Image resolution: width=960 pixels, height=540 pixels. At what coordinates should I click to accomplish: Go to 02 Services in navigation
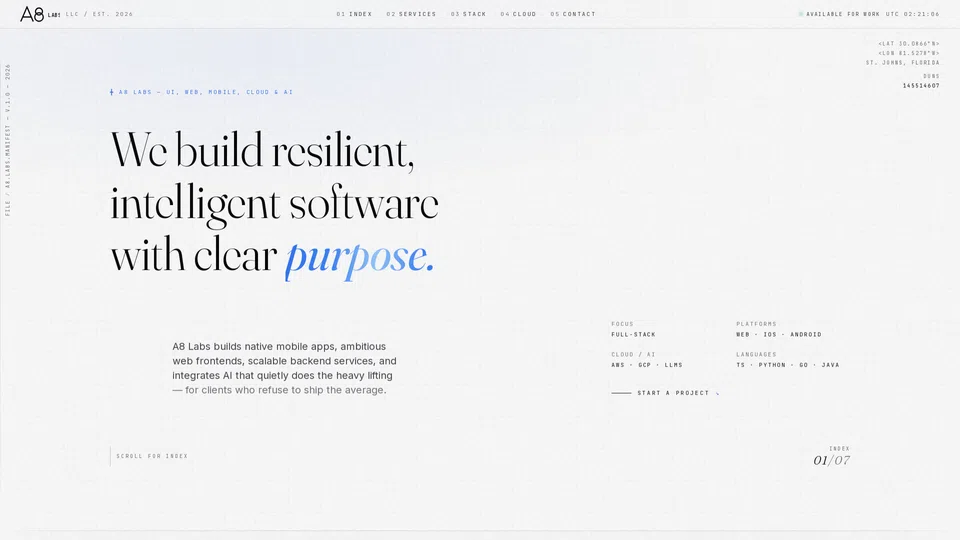point(411,14)
